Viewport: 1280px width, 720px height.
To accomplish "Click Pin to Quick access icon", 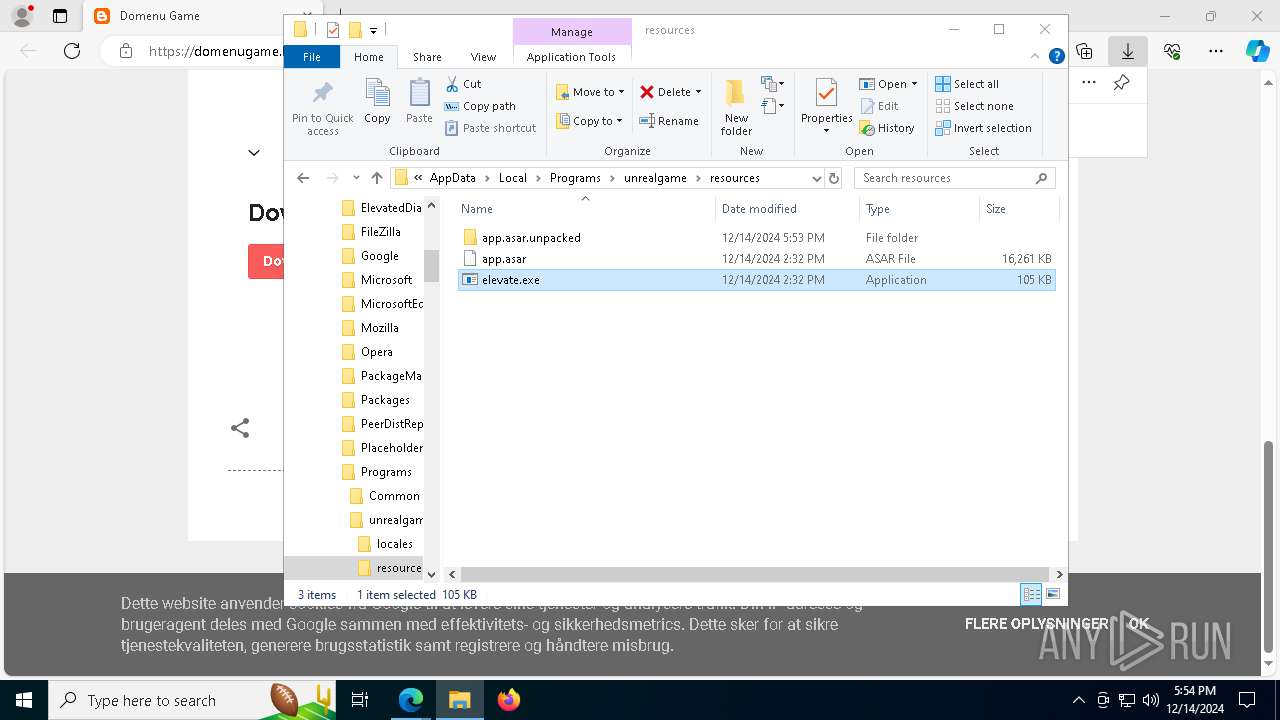I will (322, 107).
